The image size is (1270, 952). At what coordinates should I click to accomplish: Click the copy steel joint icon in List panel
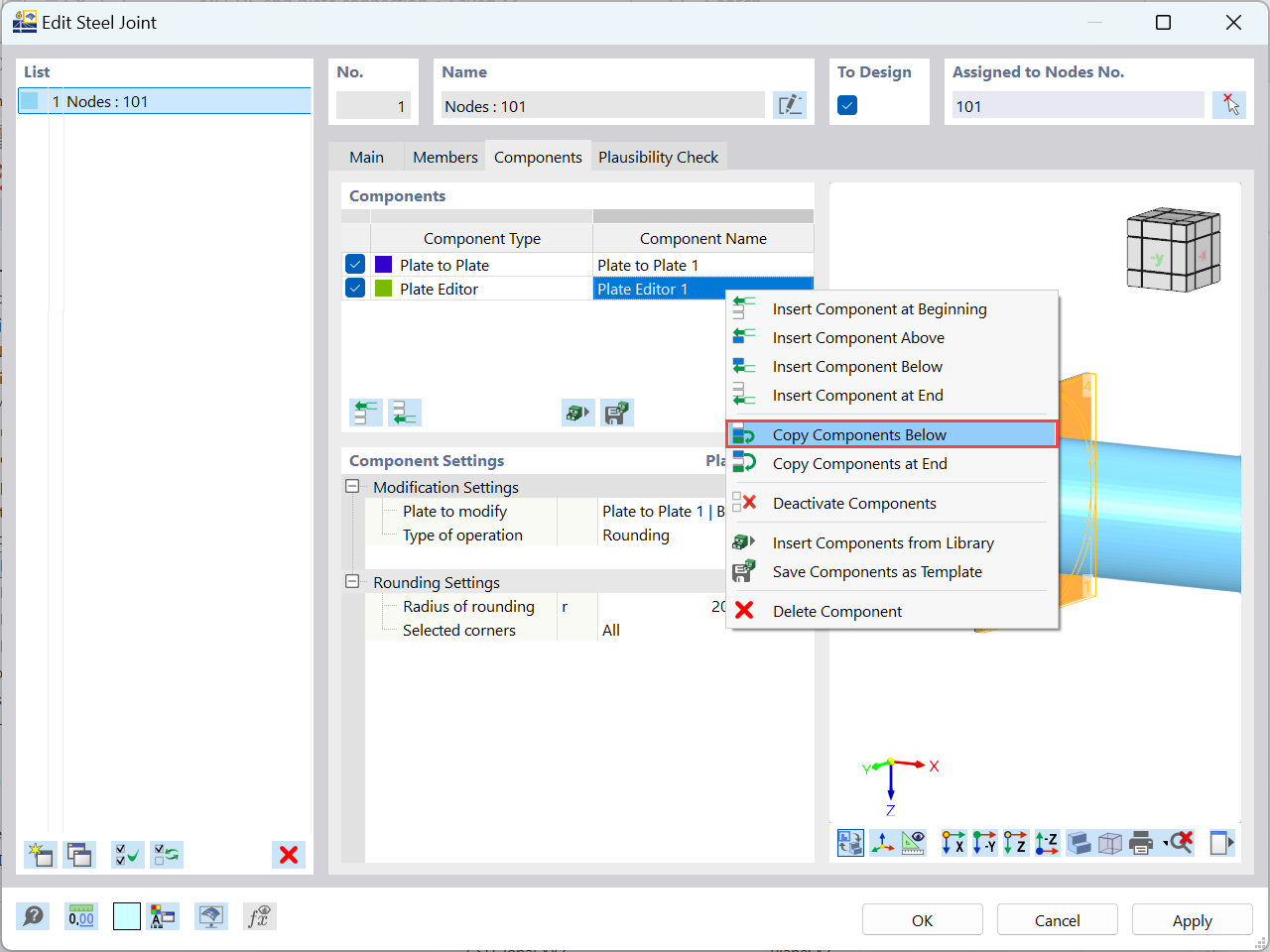(x=79, y=855)
